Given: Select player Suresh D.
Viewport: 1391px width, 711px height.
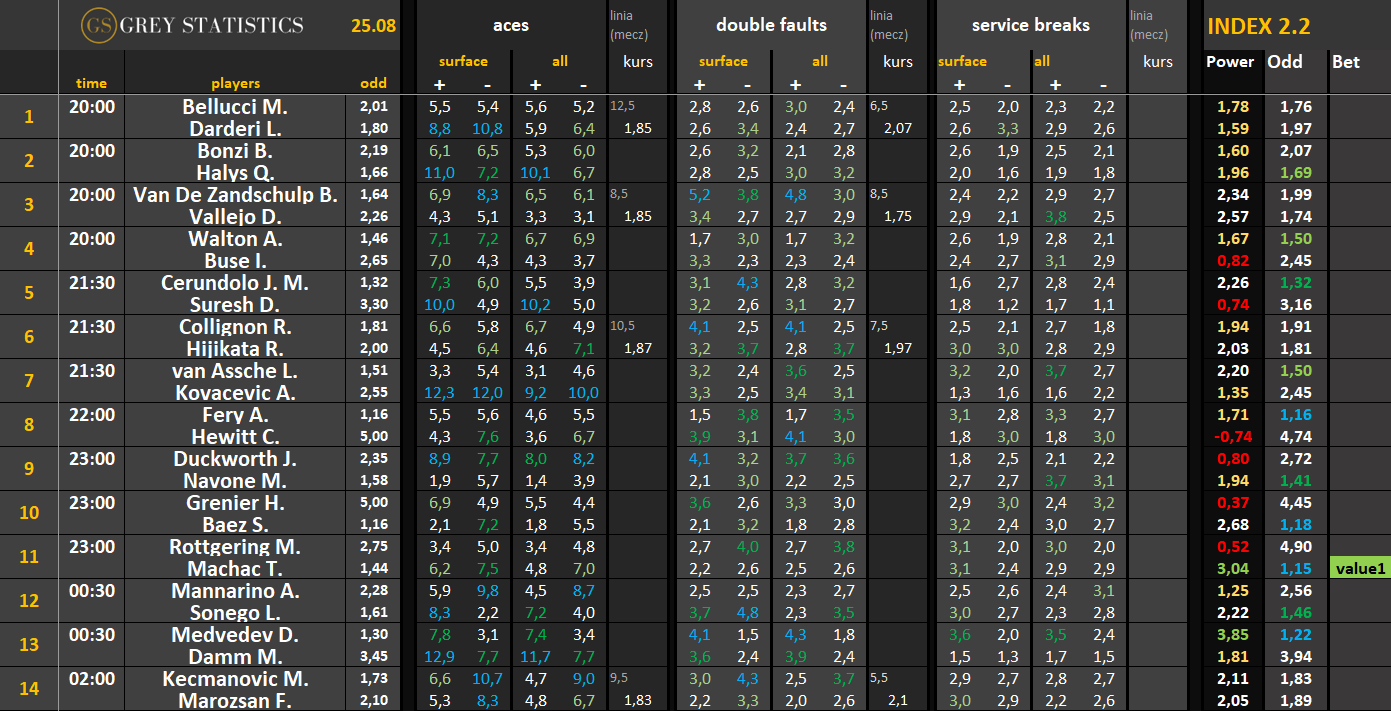Looking at the screenshot, I should (235, 304).
